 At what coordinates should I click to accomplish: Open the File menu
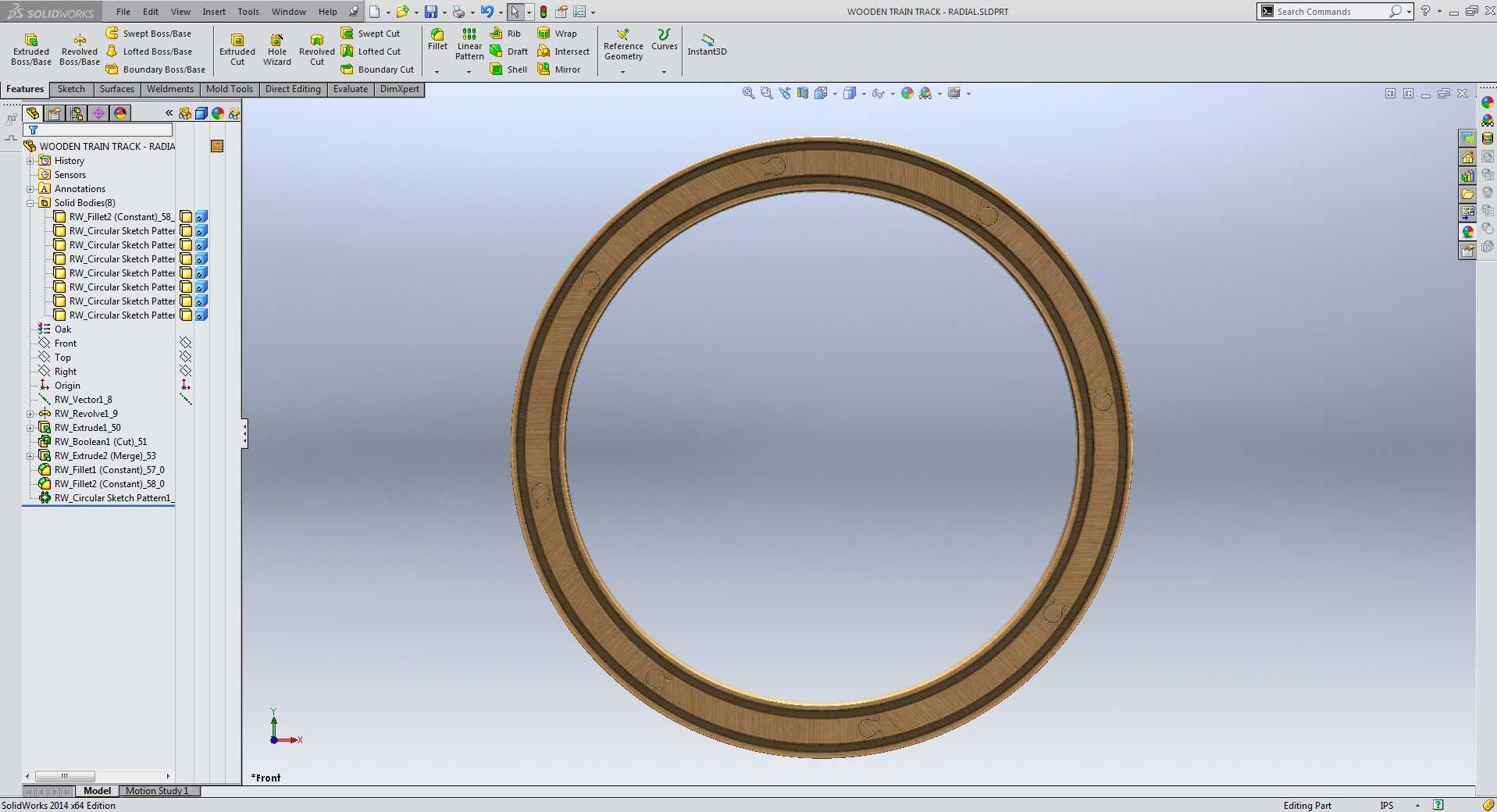[x=123, y=12]
